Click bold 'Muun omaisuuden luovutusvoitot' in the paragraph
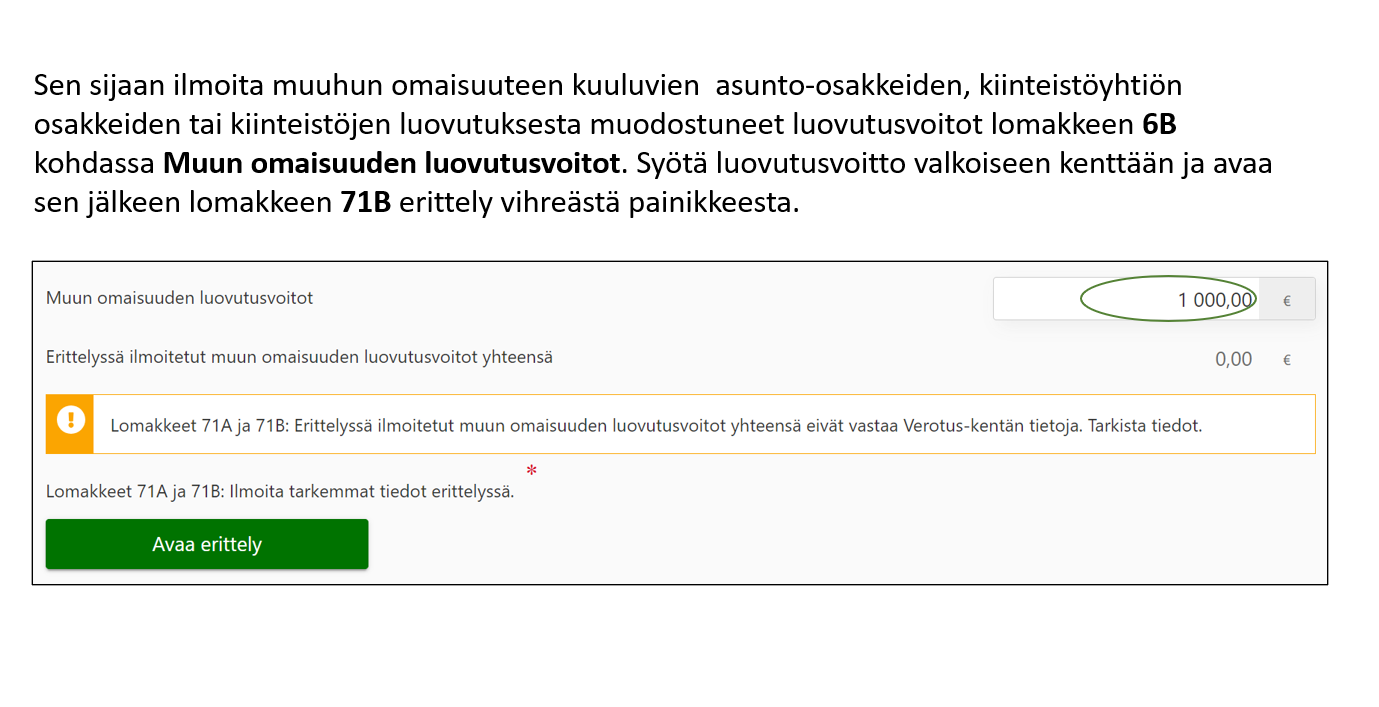The width and height of the screenshot is (1379, 707). 391,163
